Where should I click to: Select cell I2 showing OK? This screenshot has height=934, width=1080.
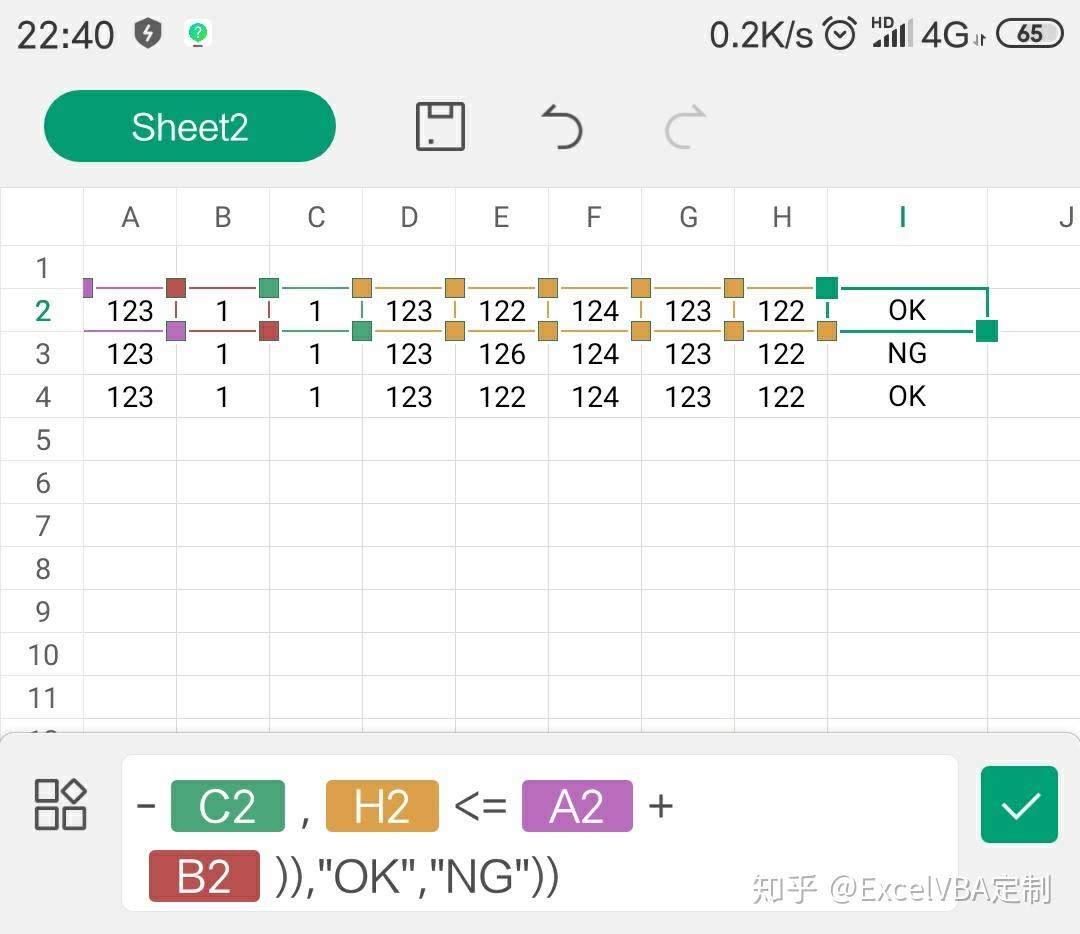[x=907, y=310]
